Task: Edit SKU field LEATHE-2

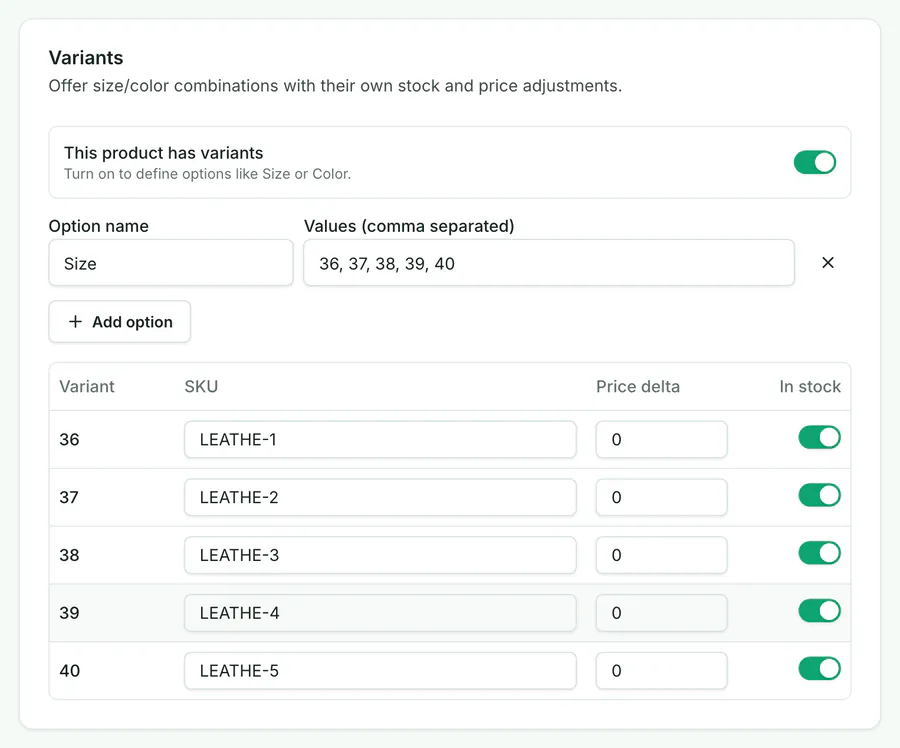Action: (380, 497)
